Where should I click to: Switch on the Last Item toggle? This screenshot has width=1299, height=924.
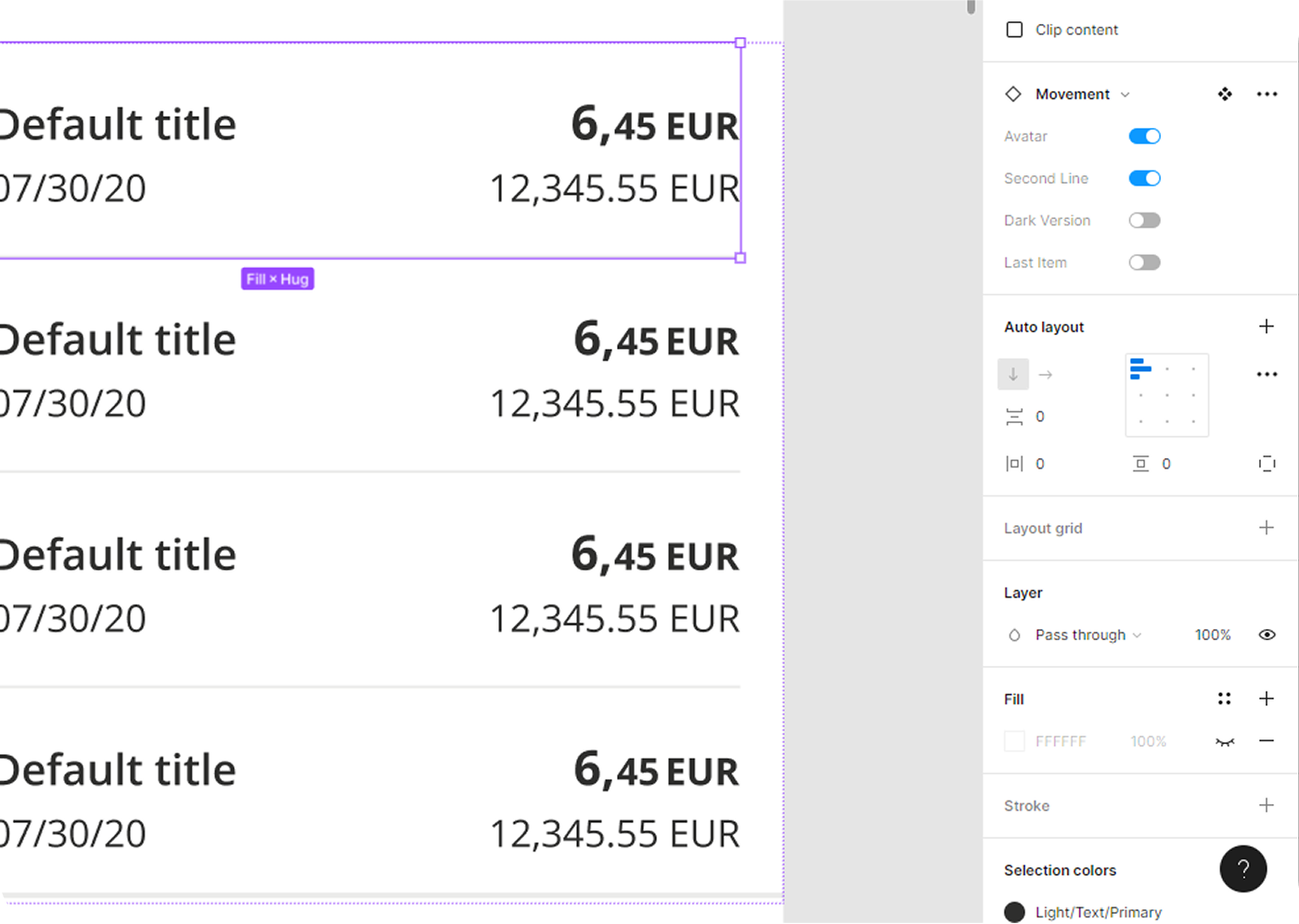tap(1145, 263)
